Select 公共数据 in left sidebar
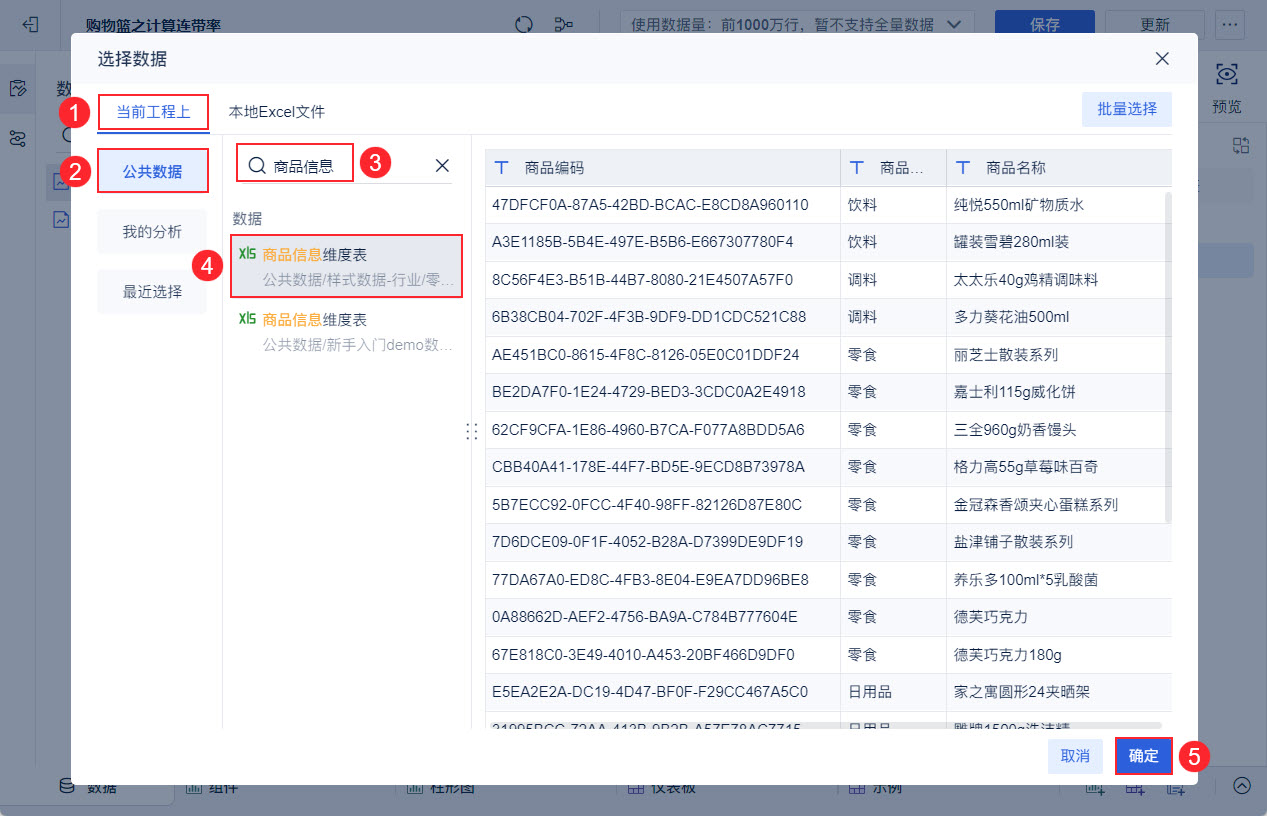The image size is (1267, 816). (153, 171)
